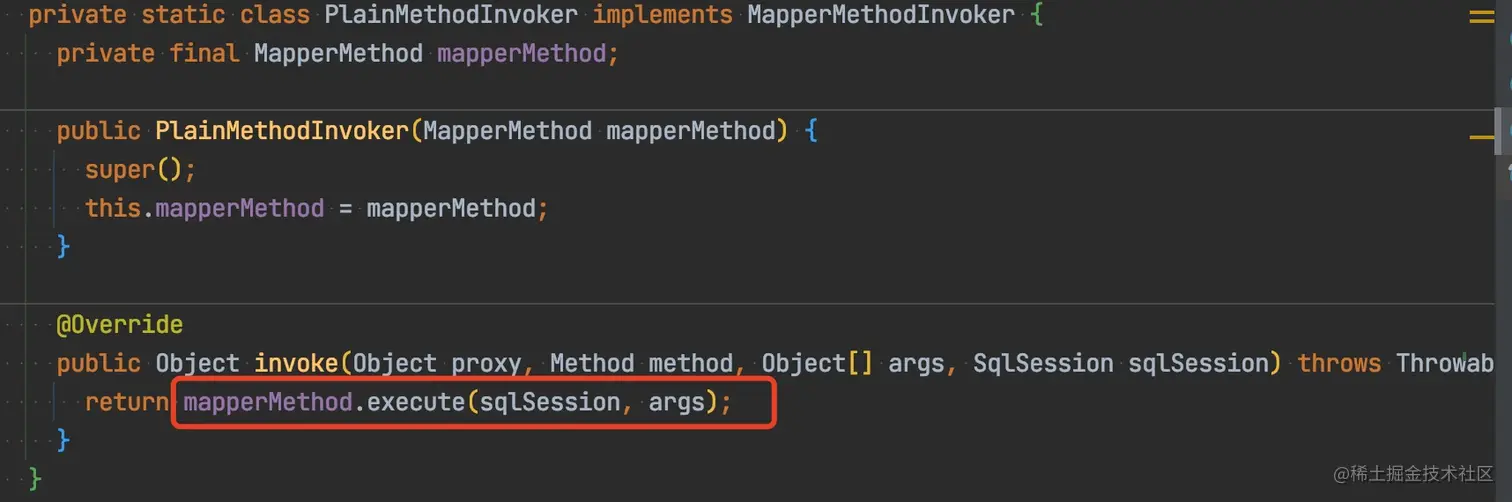Click the green closing brace of the class
Viewport: 1512px width, 502px height.
click(36, 479)
